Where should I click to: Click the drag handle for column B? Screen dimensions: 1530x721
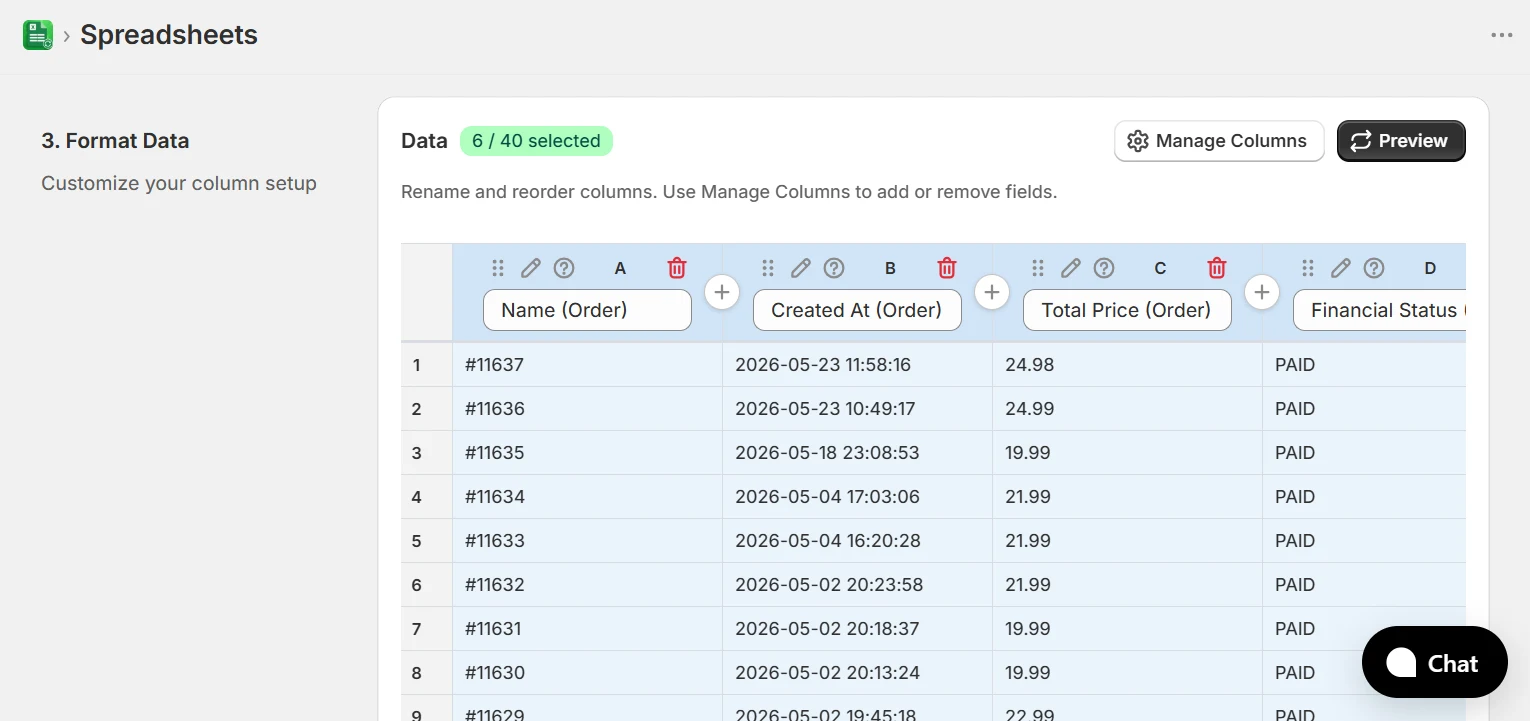768,268
